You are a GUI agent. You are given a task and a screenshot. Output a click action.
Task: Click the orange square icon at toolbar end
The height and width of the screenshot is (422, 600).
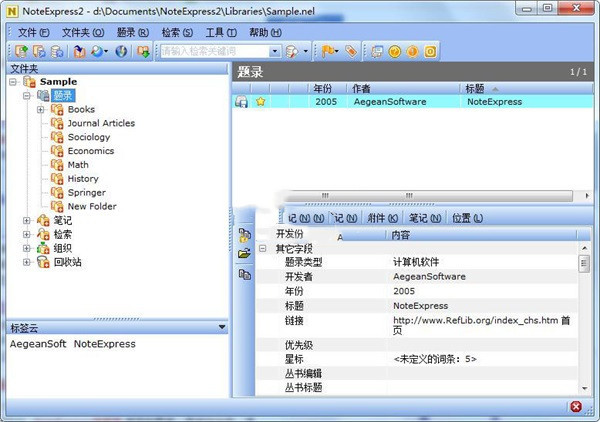pos(430,51)
